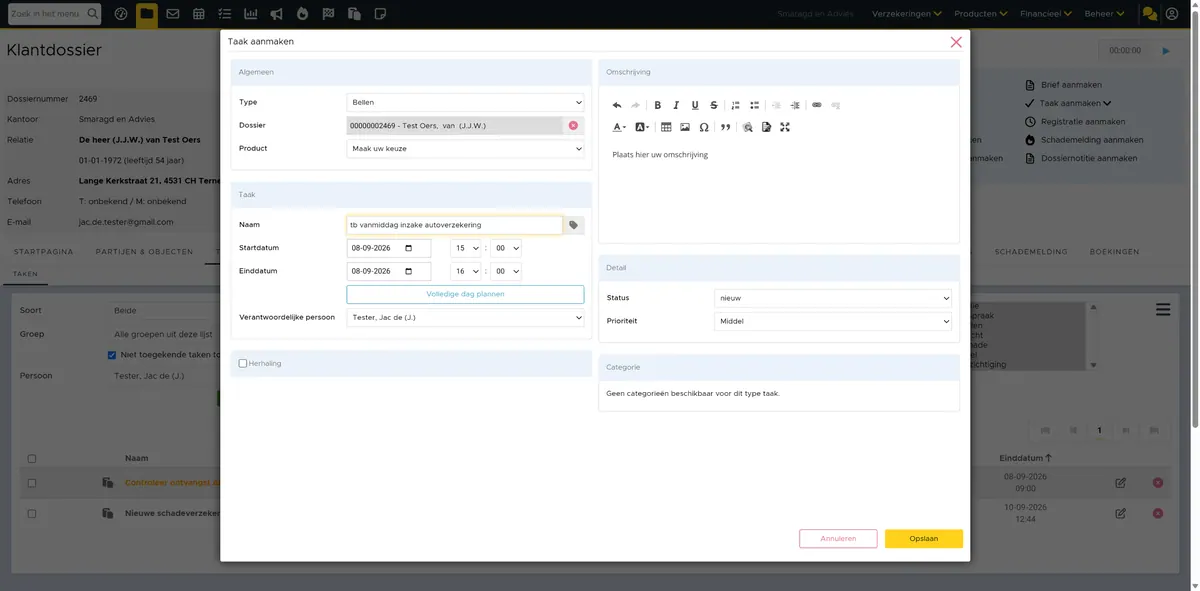
Task: Uncheck 'Niet toegekende taken' checkbox
Action: [x=112, y=355]
